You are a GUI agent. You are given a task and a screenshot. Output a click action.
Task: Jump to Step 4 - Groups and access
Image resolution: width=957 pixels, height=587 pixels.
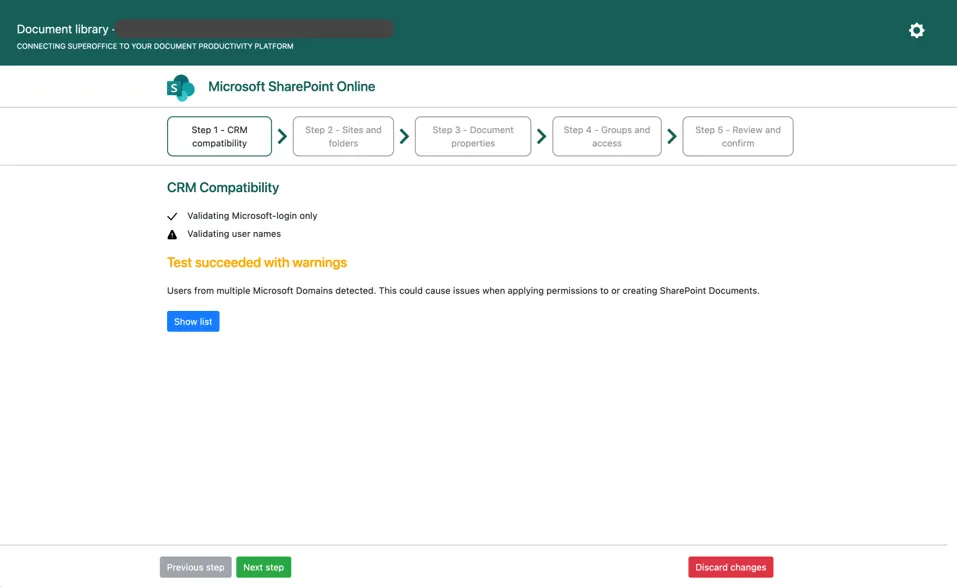click(x=606, y=137)
